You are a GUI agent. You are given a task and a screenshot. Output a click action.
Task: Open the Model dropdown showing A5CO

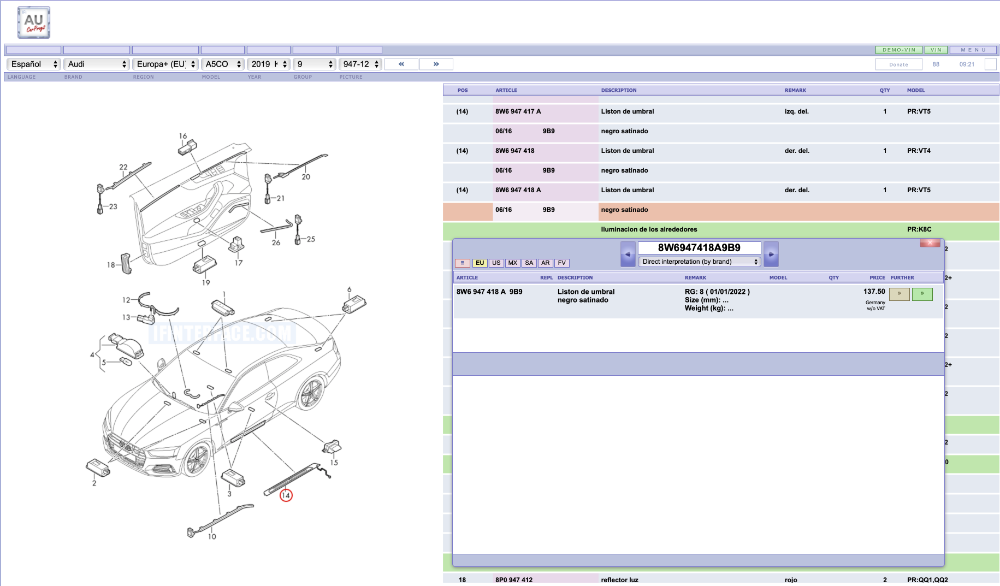pyautogui.click(x=223, y=64)
